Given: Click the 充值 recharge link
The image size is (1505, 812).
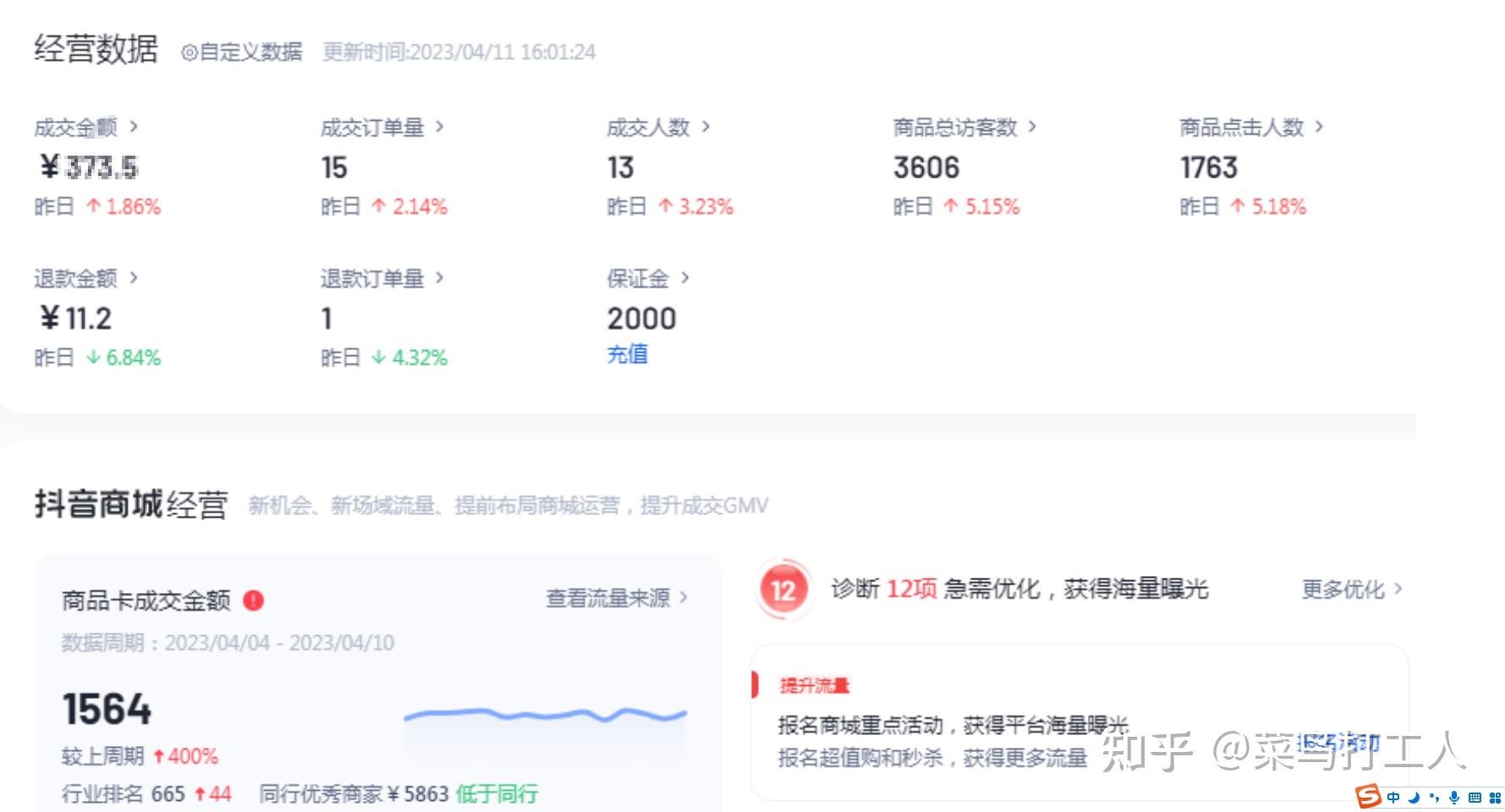Looking at the screenshot, I should pos(627,354).
